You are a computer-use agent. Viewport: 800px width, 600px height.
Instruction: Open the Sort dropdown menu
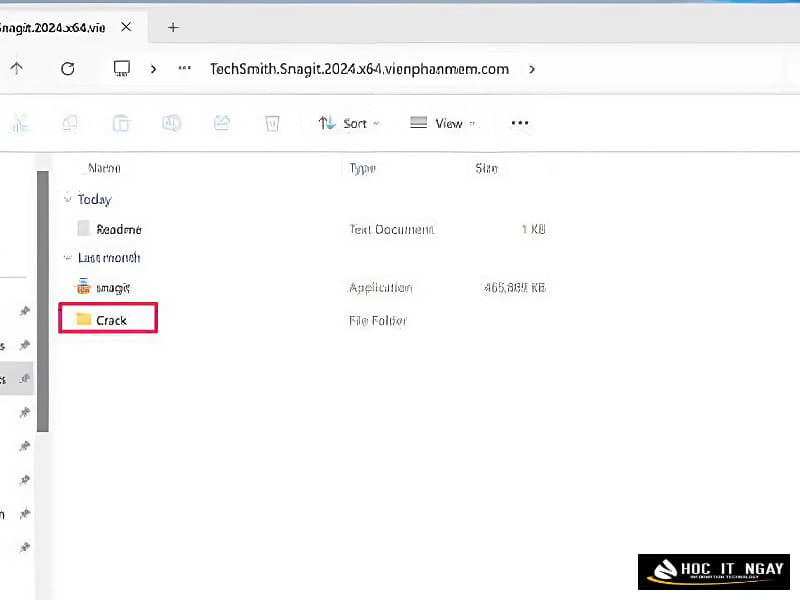coord(349,123)
